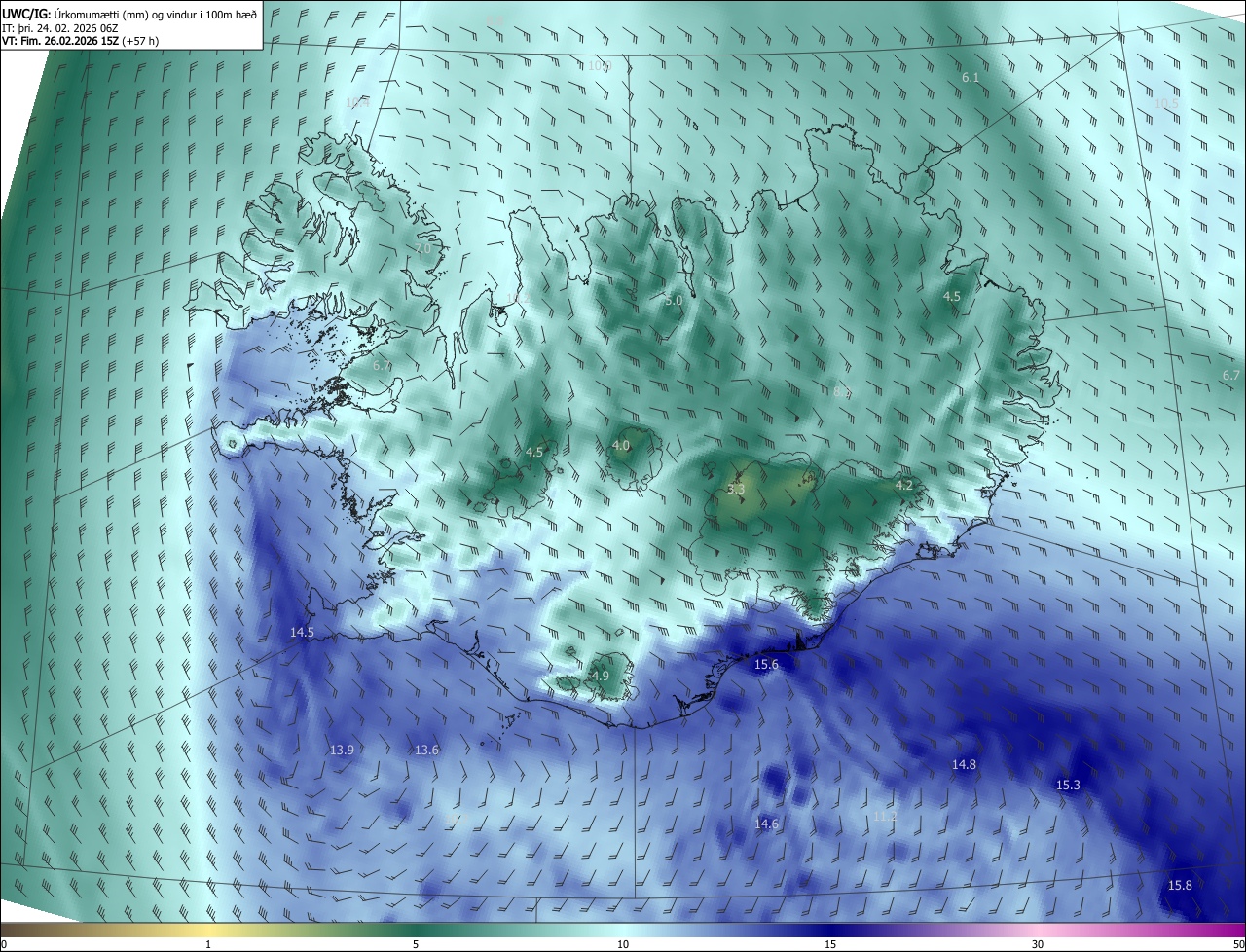Click the faint 10.0 value north of Iceland
Image resolution: width=1246 pixels, height=952 pixels.
click(599, 66)
